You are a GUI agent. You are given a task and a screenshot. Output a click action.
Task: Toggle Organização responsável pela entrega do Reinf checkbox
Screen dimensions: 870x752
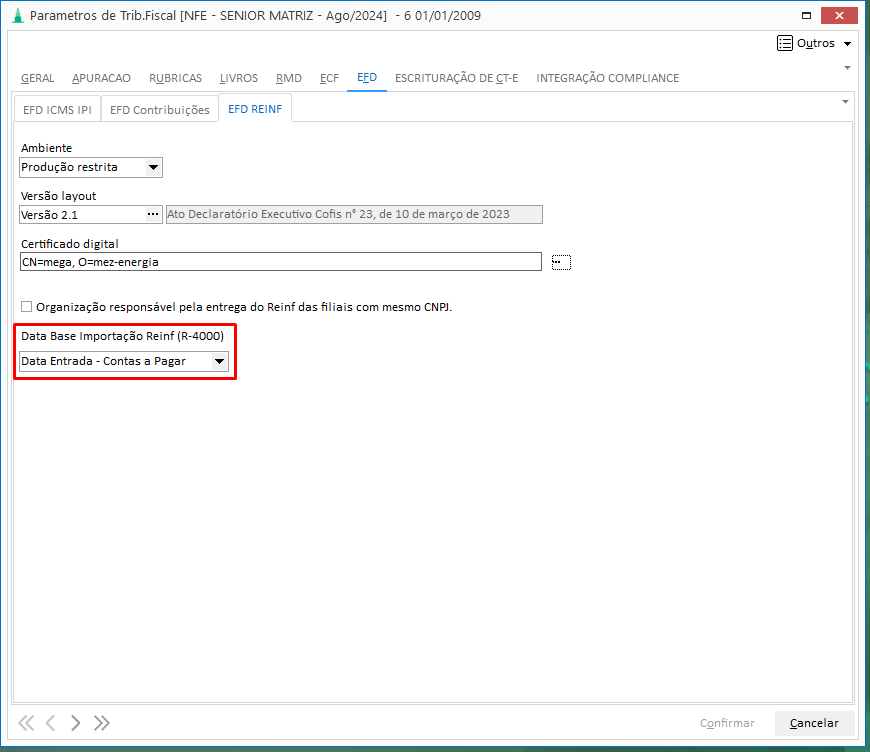(x=27, y=306)
